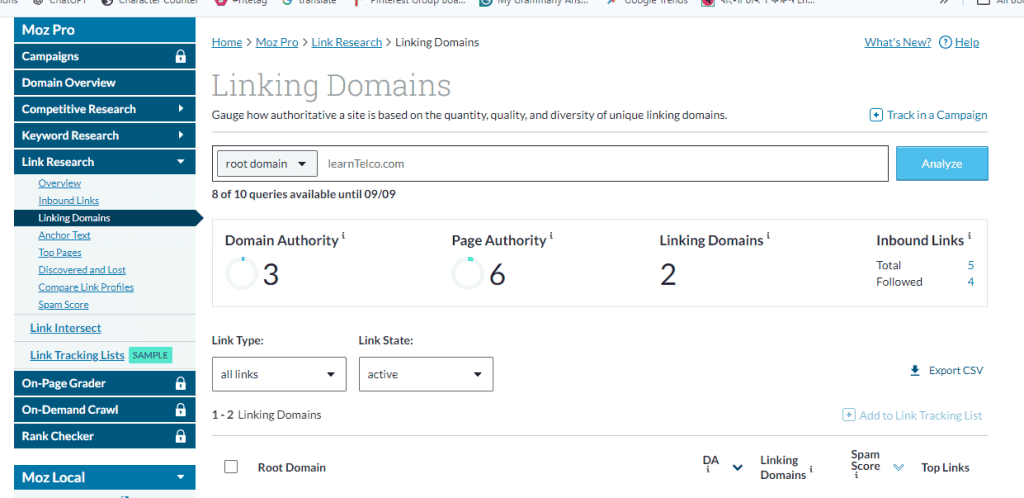Expand the Competitive Research menu
The width and height of the screenshot is (1024, 498).
(x=104, y=109)
